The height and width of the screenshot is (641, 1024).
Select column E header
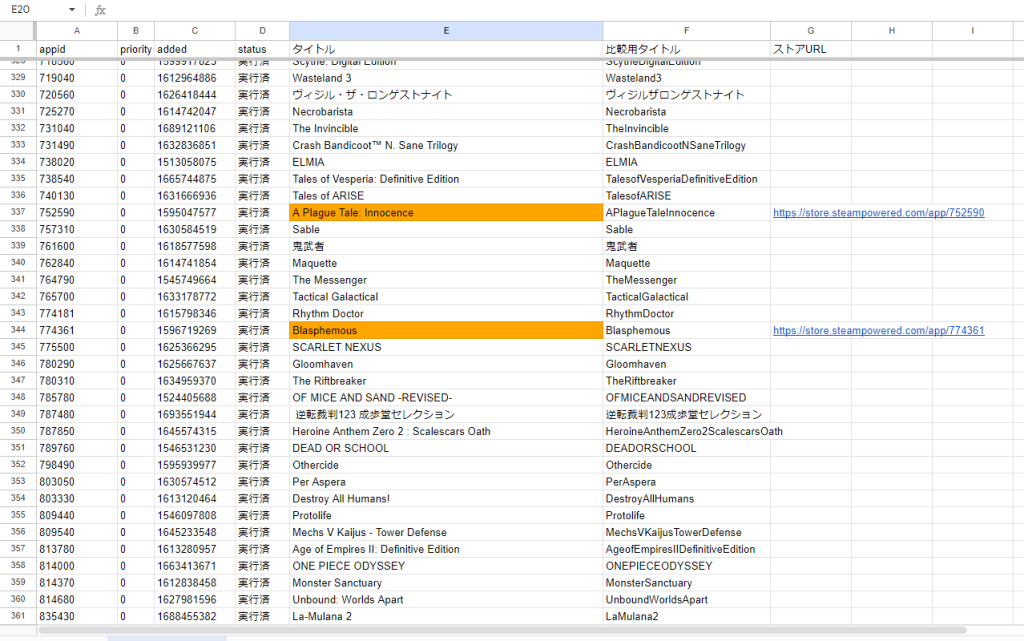[446, 31]
